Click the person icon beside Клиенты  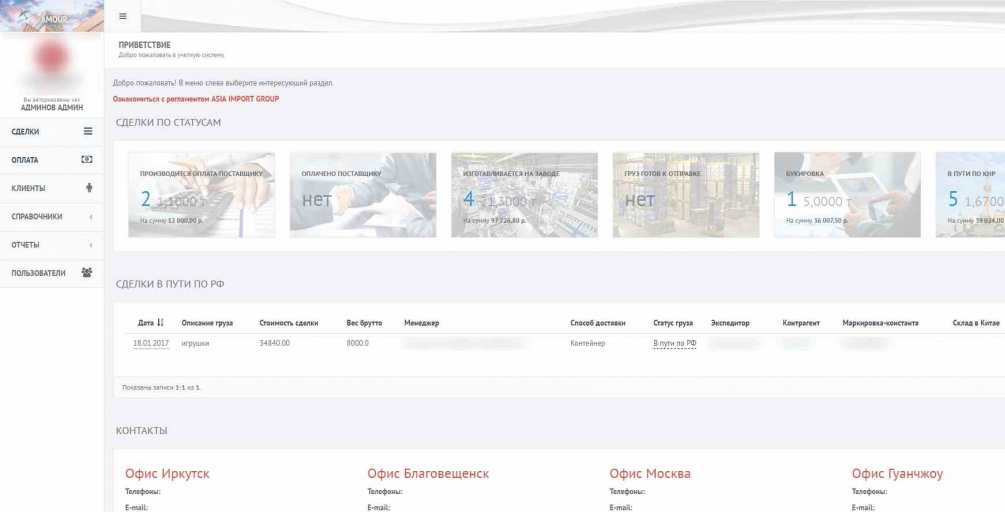coord(89,188)
